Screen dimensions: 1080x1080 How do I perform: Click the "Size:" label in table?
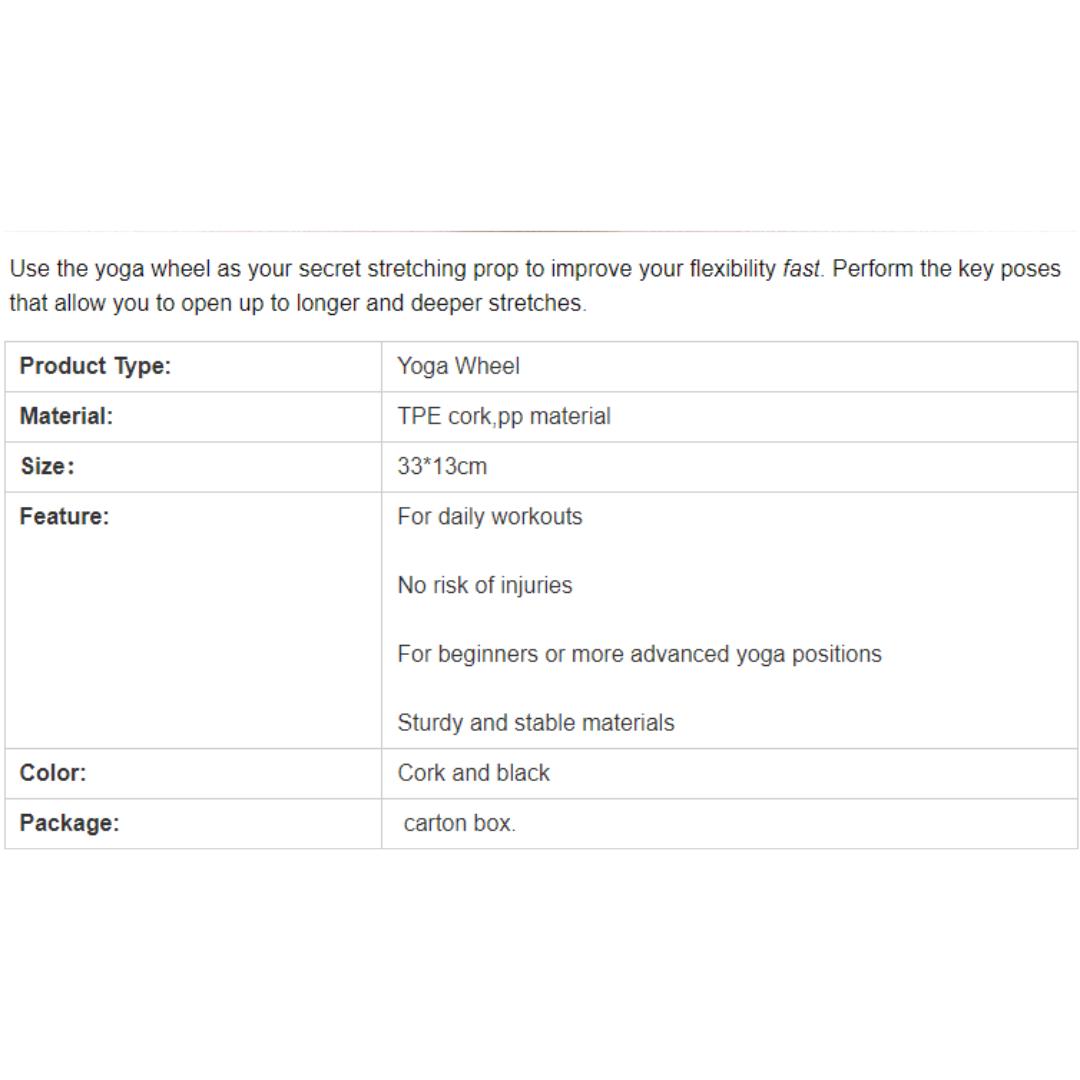(x=47, y=466)
